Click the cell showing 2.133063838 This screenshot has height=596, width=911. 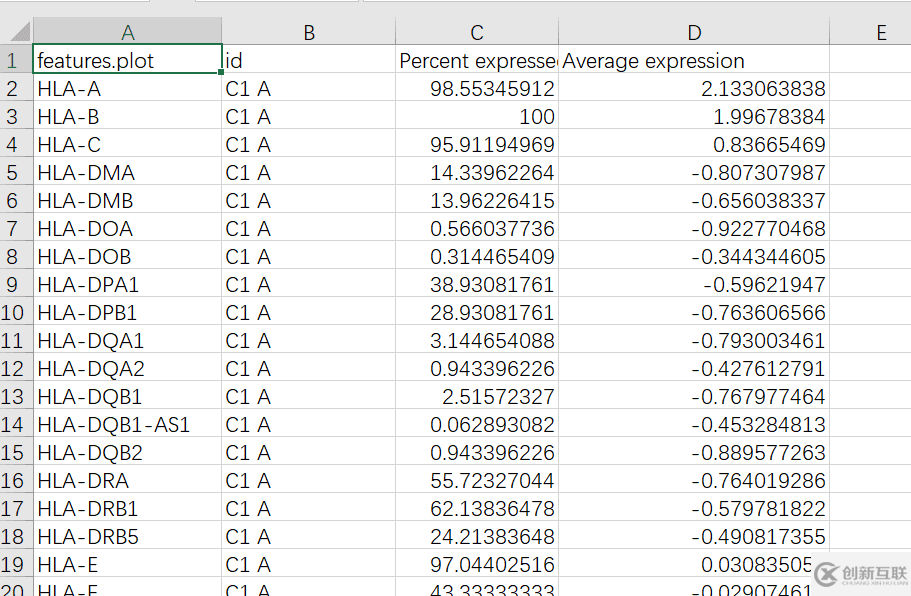[x=694, y=89]
